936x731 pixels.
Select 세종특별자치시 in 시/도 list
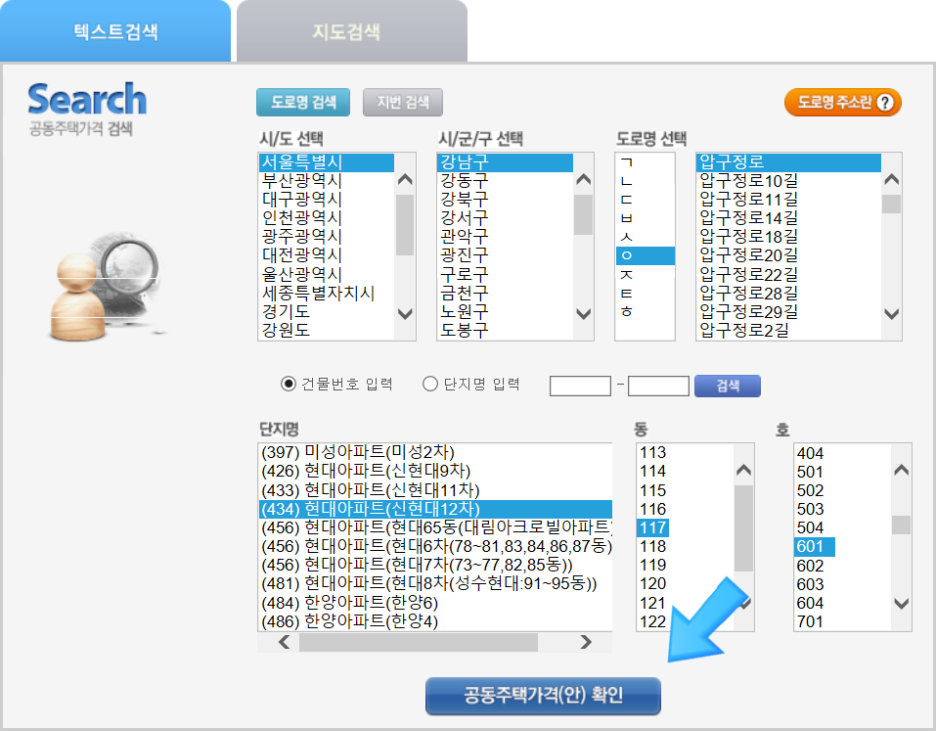coord(326,292)
